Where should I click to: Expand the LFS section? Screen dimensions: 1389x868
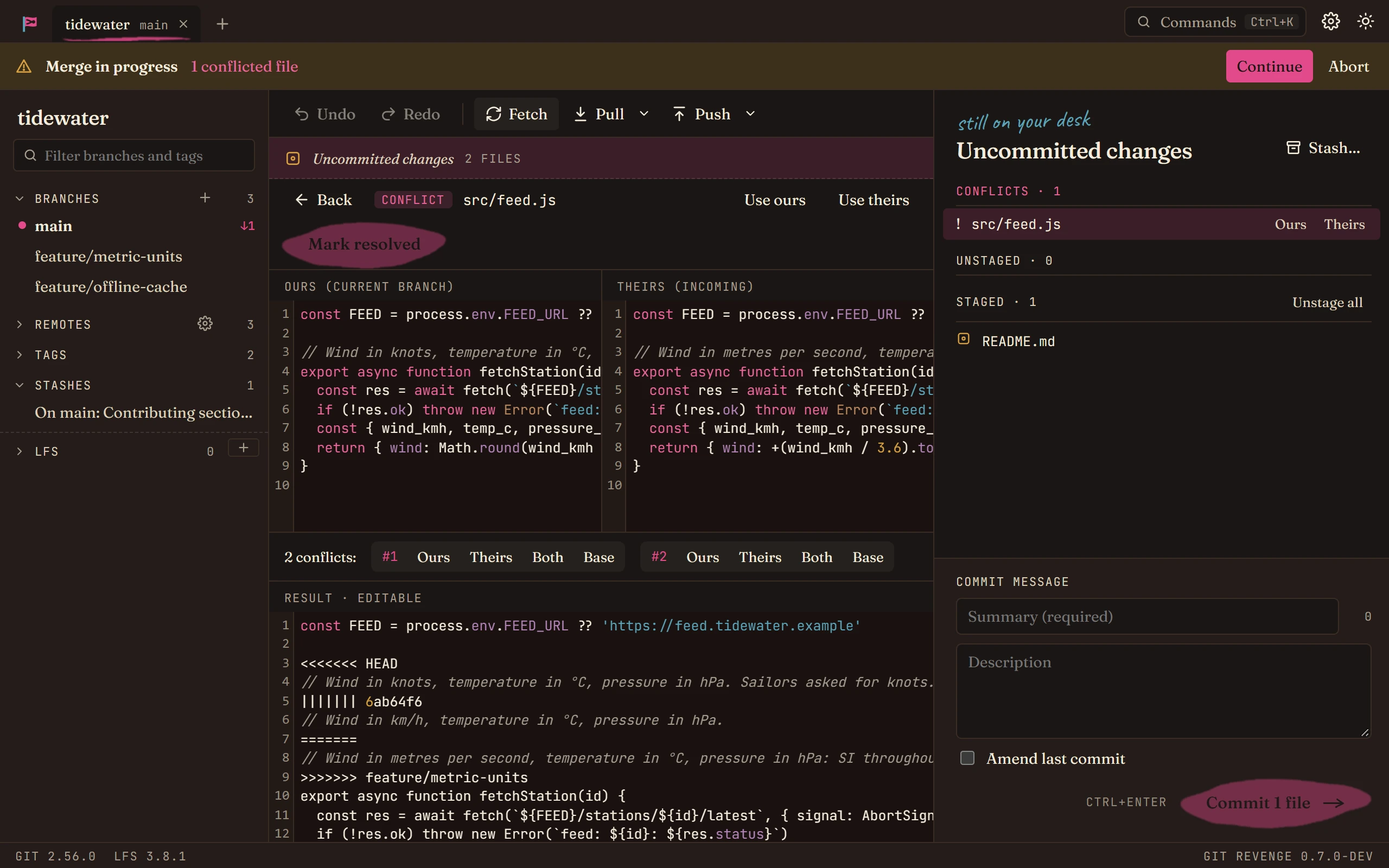20,452
